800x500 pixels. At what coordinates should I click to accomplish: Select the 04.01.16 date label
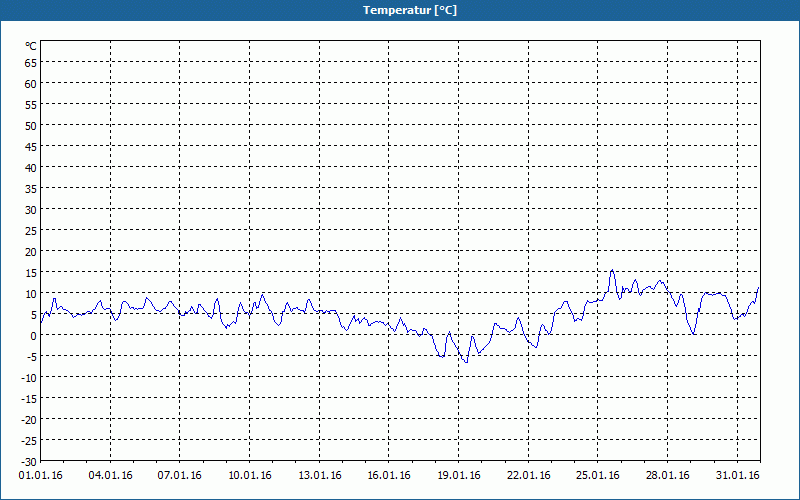[x=110, y=475]
